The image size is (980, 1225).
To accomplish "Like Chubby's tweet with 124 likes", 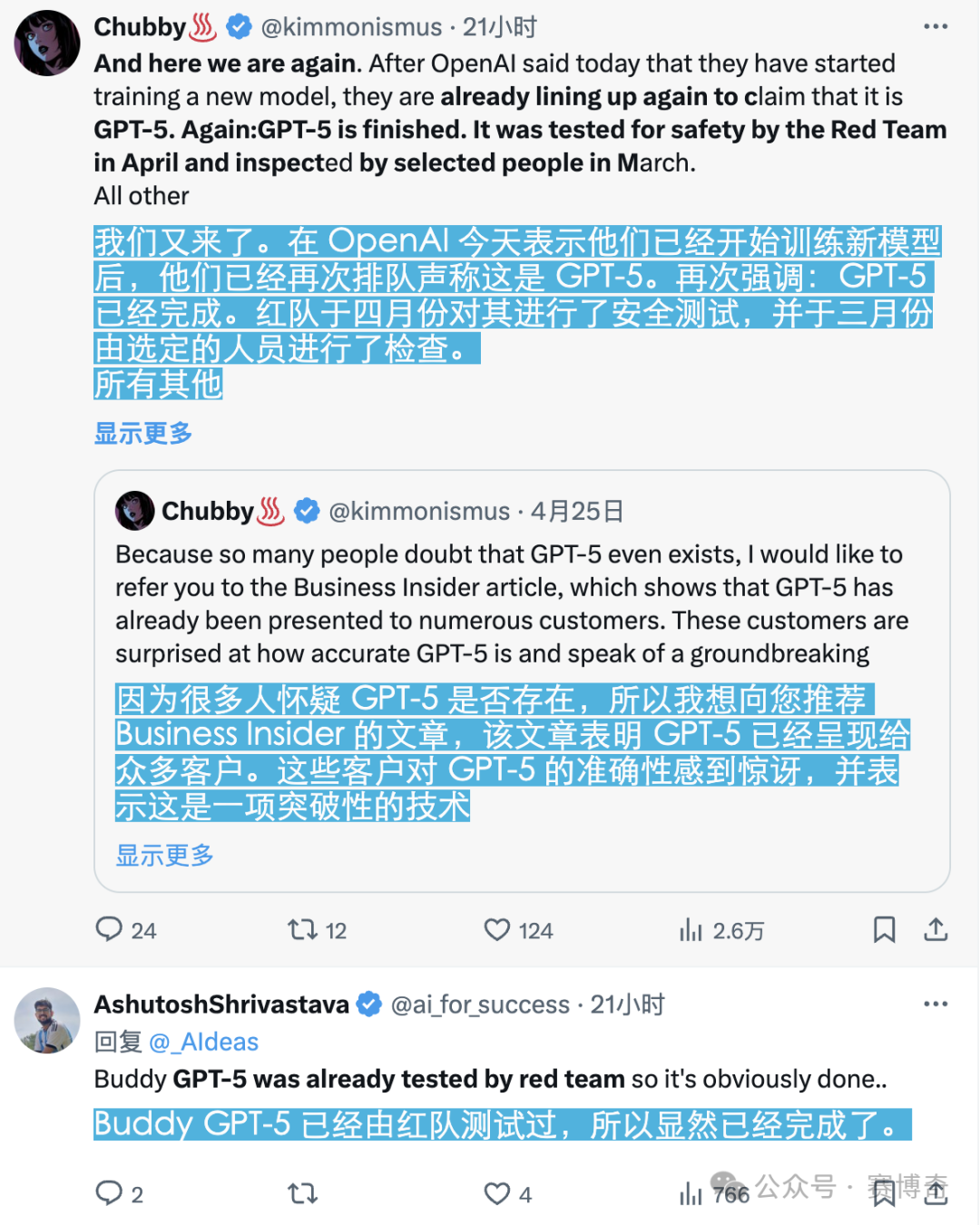I will (x=497, y=929).
